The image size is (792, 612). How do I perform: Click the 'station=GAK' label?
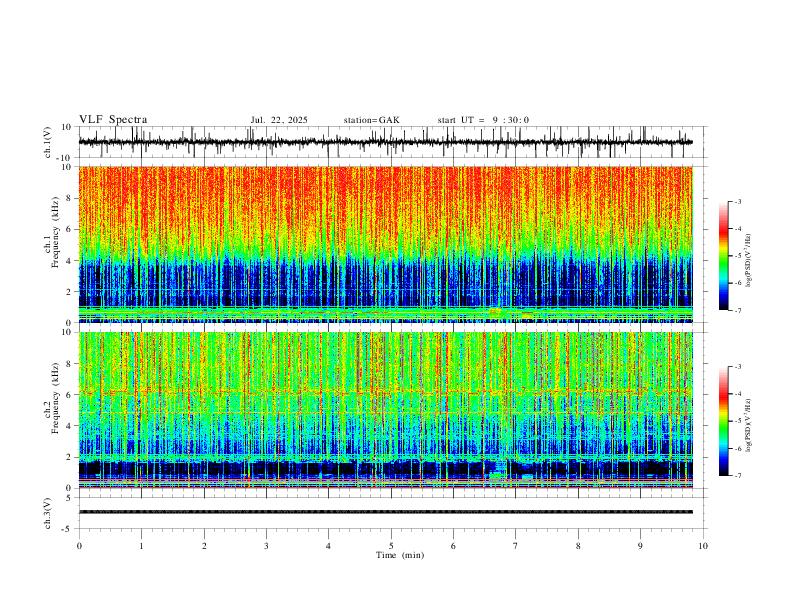371,120
